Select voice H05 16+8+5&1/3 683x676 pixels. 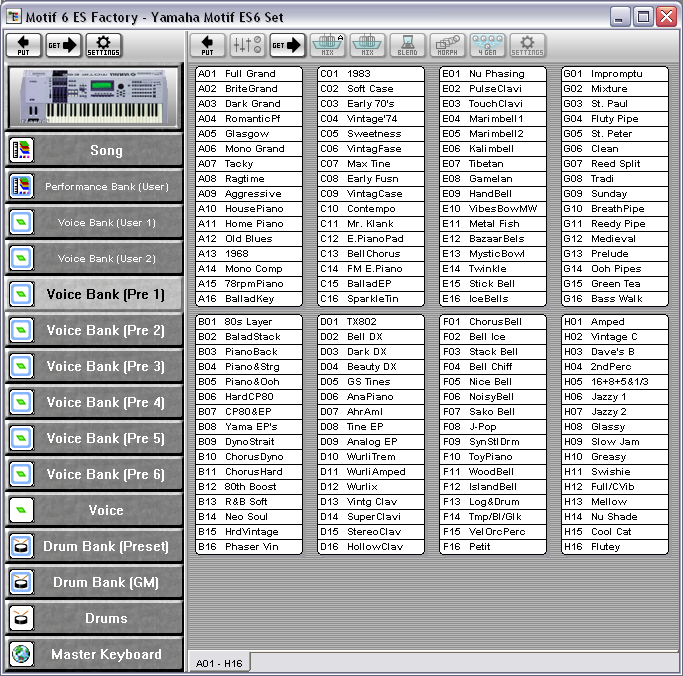coord(615,382)
